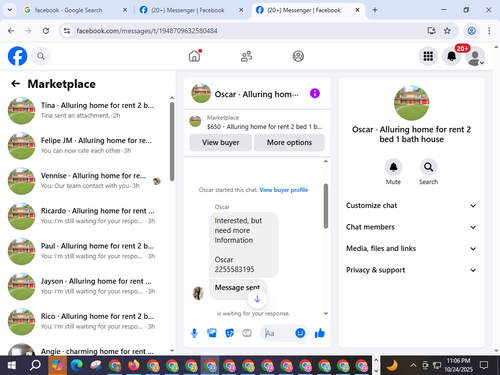
Task: Open Felipe JM's conversation
Action: (85, 146)
